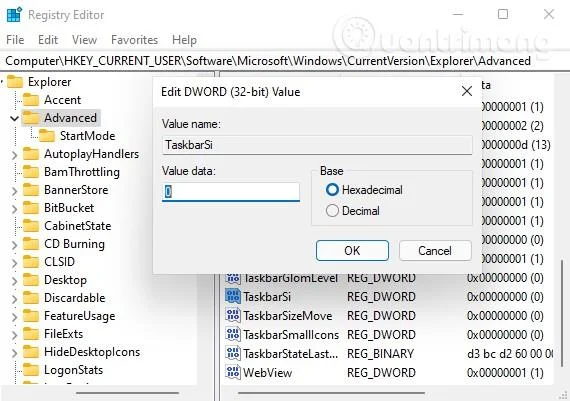
Task: Select the Discardable folder icon
Action: [31, 298]
